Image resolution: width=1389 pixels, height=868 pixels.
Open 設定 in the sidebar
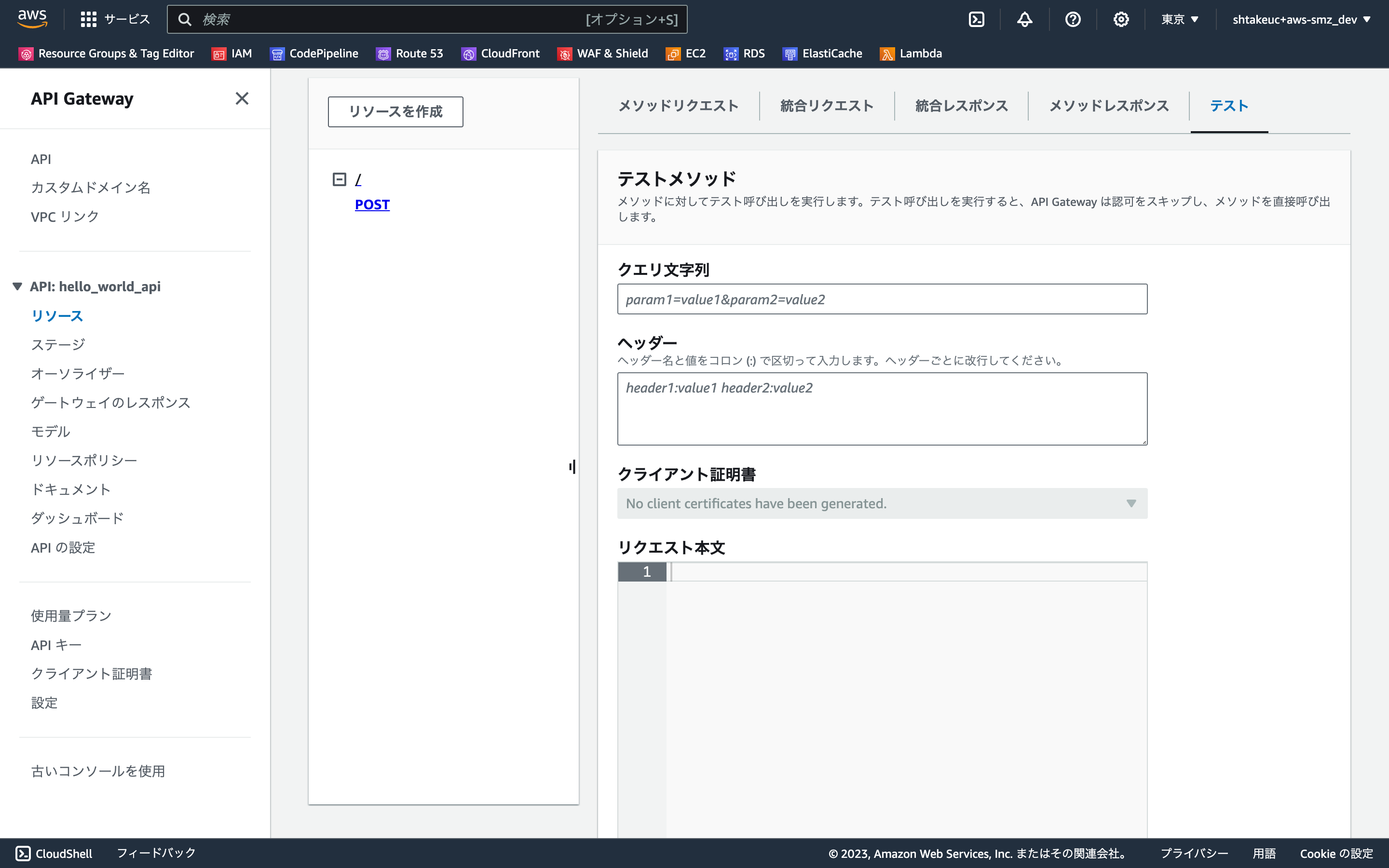pyautogui.click(x=44, y=703)
